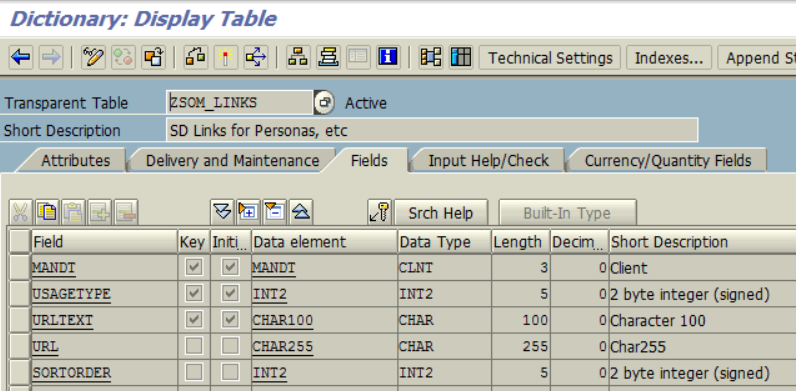Click the Active/Inactive toggle icon

pos(123,57)
